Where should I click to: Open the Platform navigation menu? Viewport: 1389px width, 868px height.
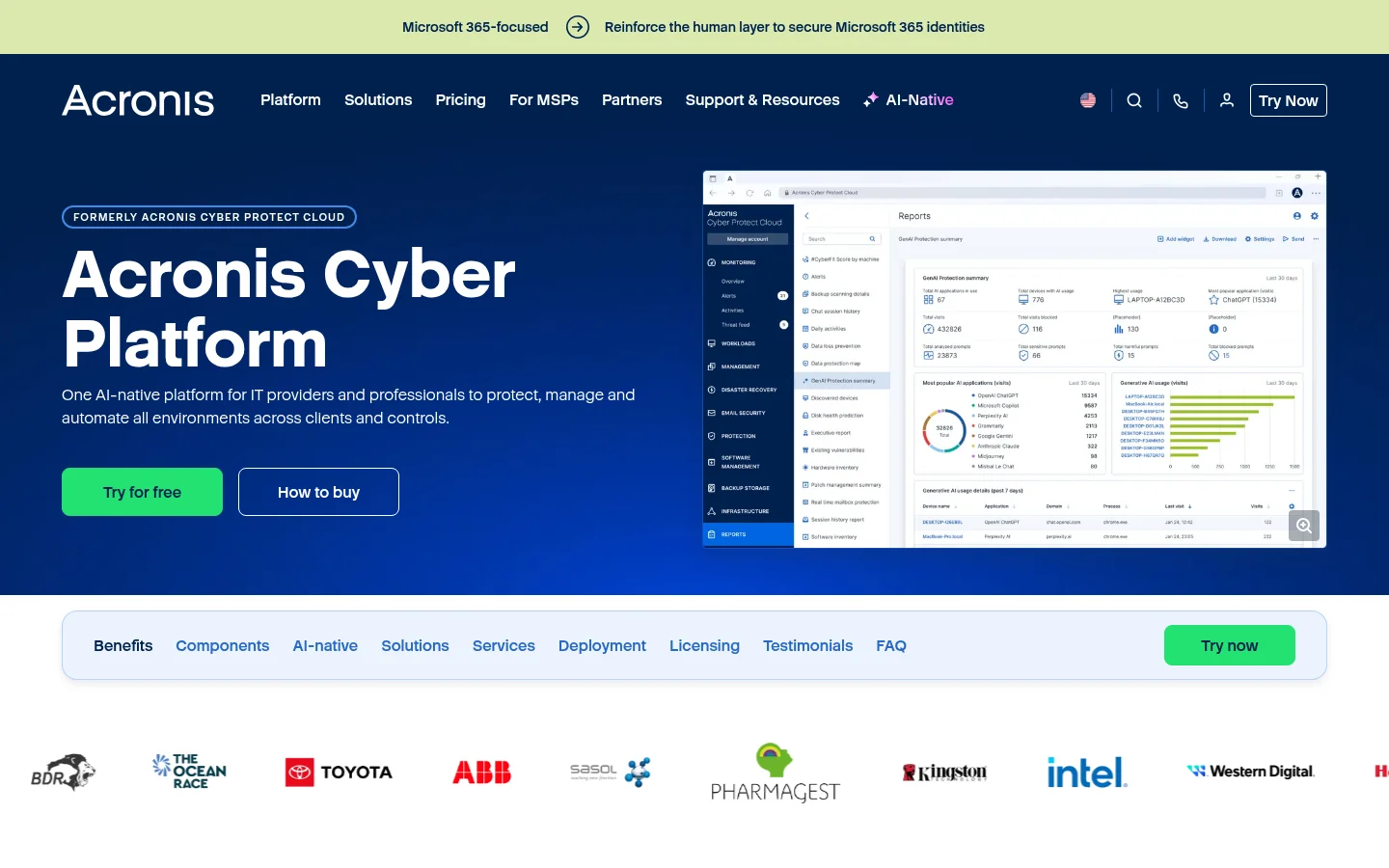[290, 99]
